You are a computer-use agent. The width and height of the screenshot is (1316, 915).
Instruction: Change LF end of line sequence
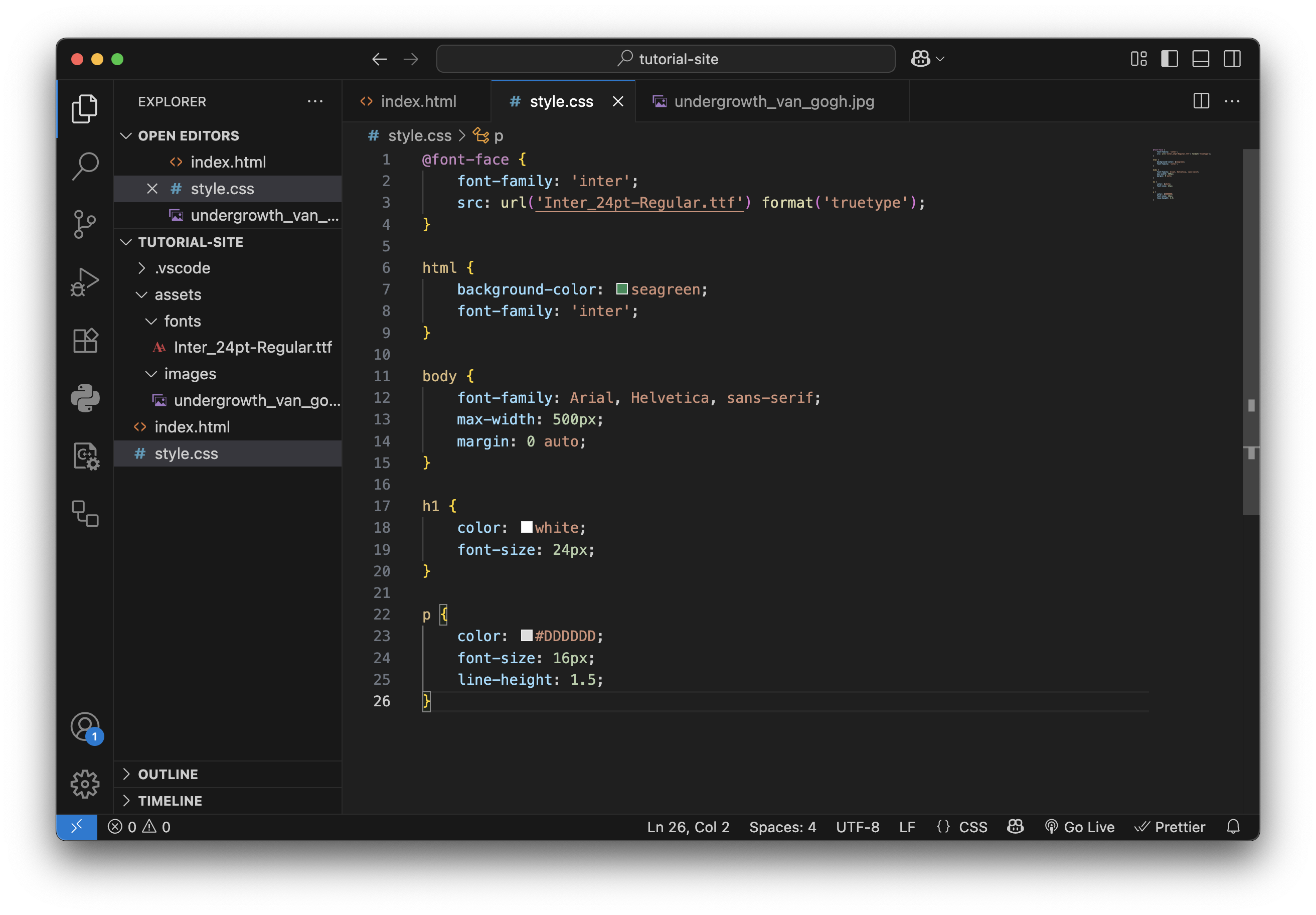(x=907, y=827)
